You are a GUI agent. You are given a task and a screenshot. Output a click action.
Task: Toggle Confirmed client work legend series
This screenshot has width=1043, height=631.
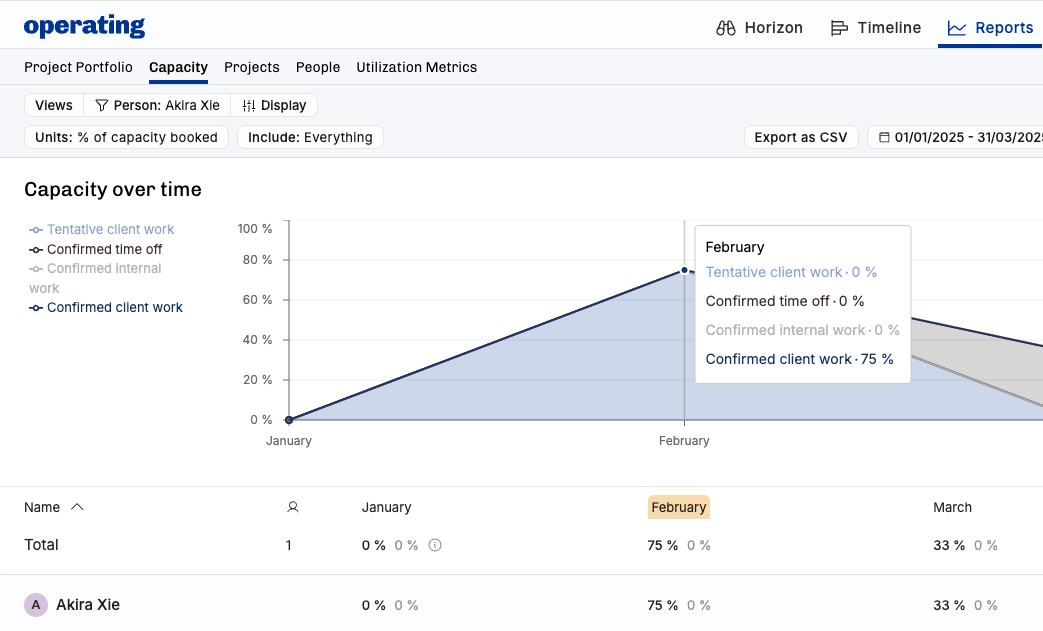click(x=114, y=307)
